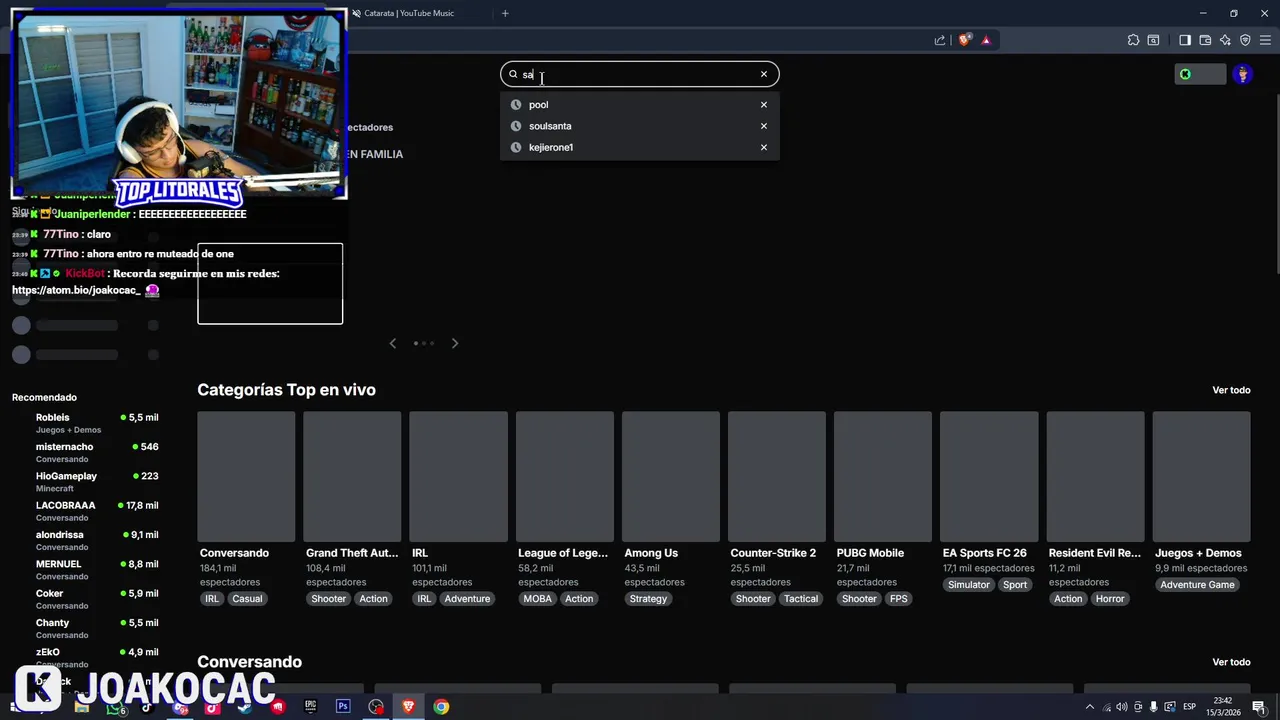Open Photoshop from the taskbar
This screenshot has width=1280, height=720.
pyautogui.click(x=343, y=707)
